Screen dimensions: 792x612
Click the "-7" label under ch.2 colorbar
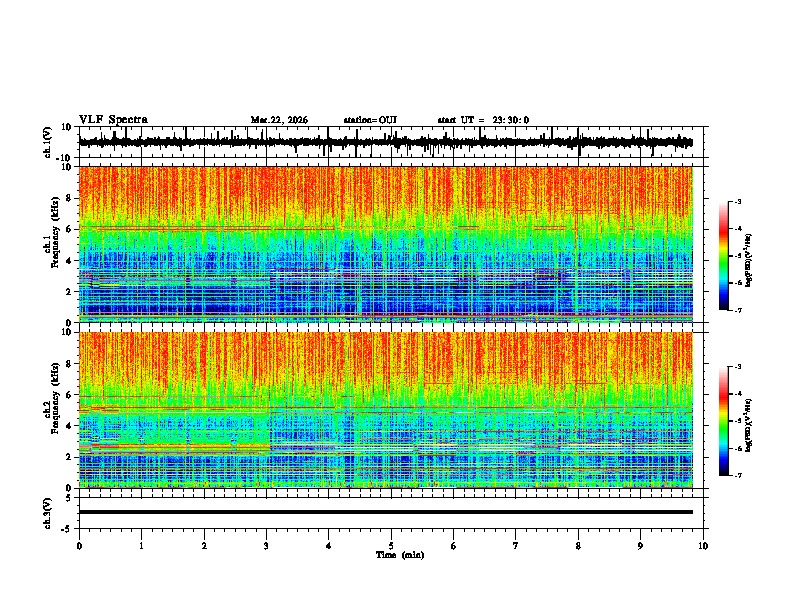738,475
